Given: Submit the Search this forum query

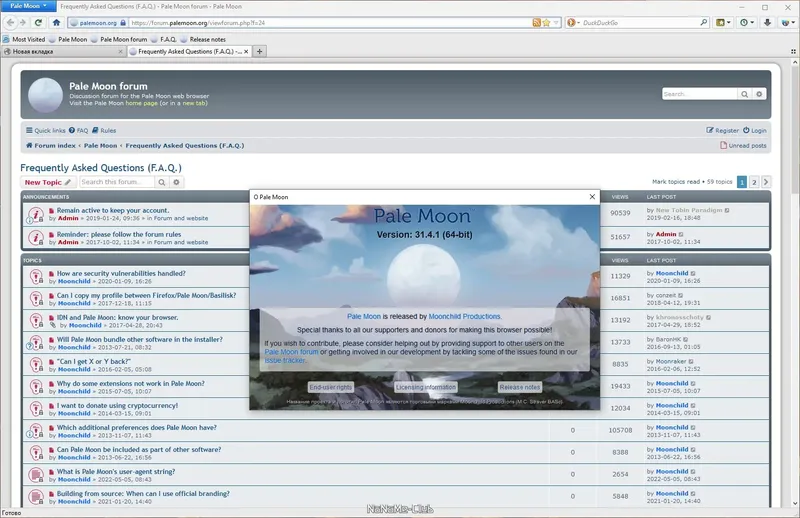Looking at the screenshot, I should pos(162,182).
